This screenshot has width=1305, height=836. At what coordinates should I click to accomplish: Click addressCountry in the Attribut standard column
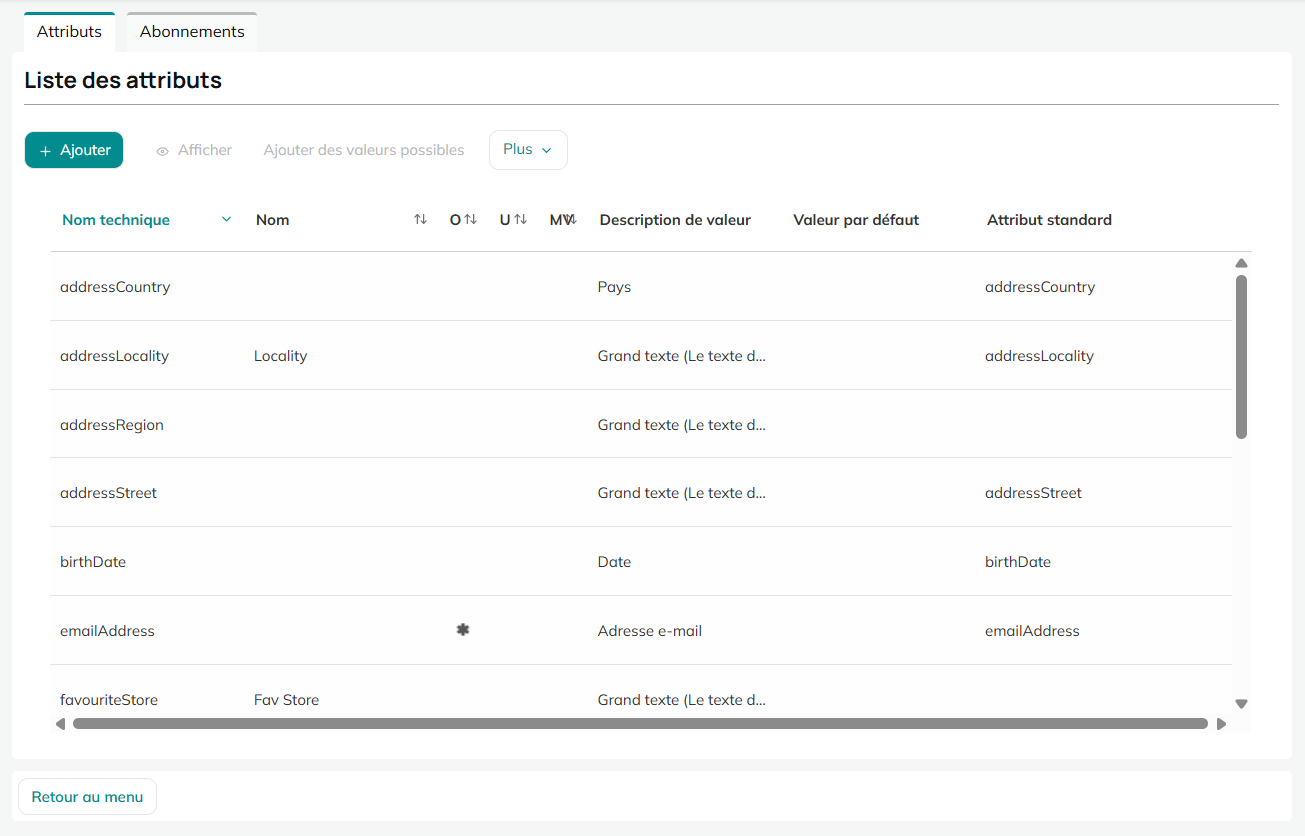pos(1040,287)
